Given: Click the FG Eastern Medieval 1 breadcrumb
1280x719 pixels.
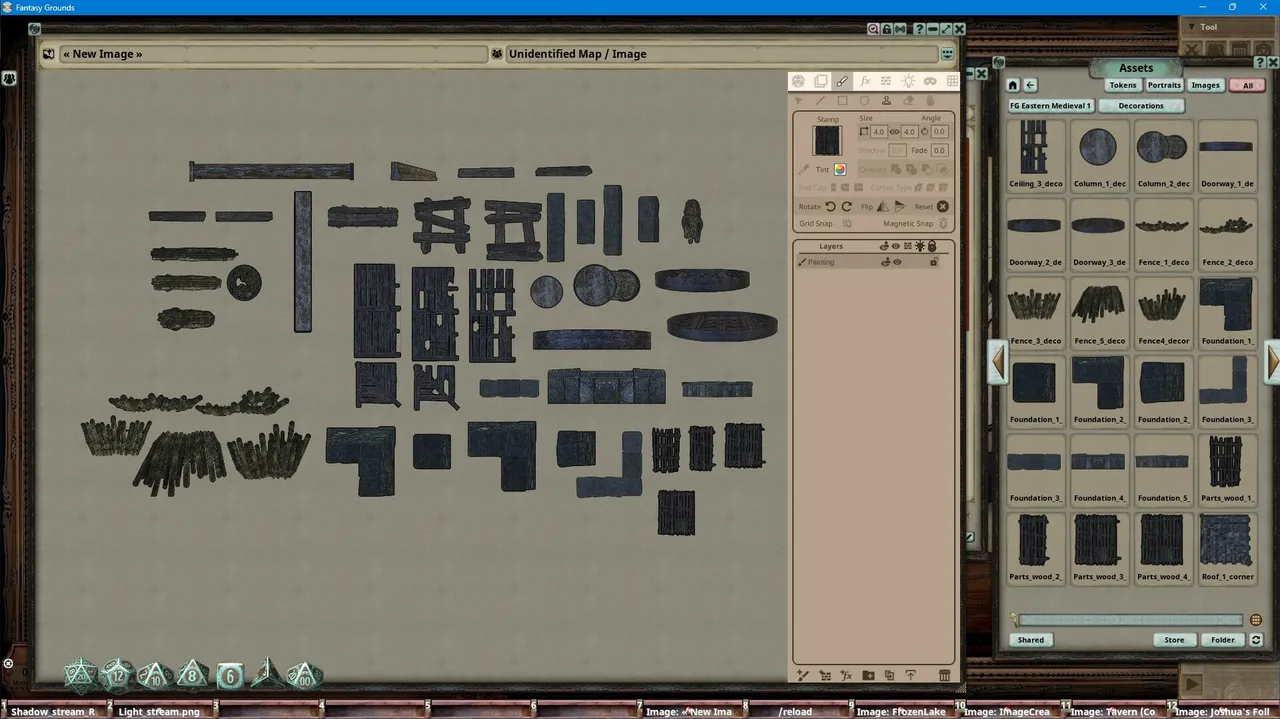Looking at the screenshot, I should [x=1050, y=105].
